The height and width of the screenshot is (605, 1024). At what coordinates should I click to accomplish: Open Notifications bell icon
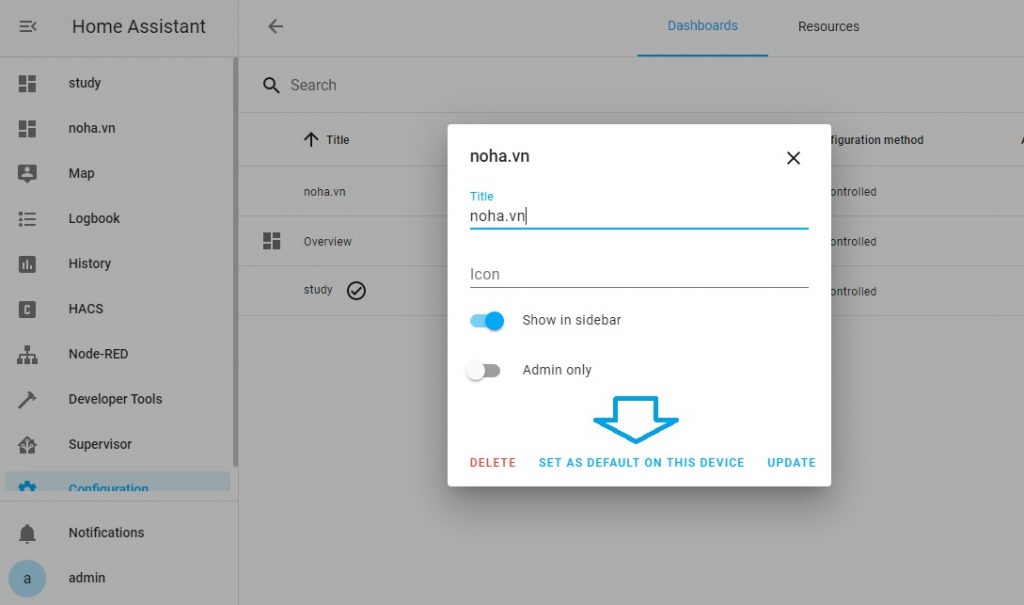point(27,533)
